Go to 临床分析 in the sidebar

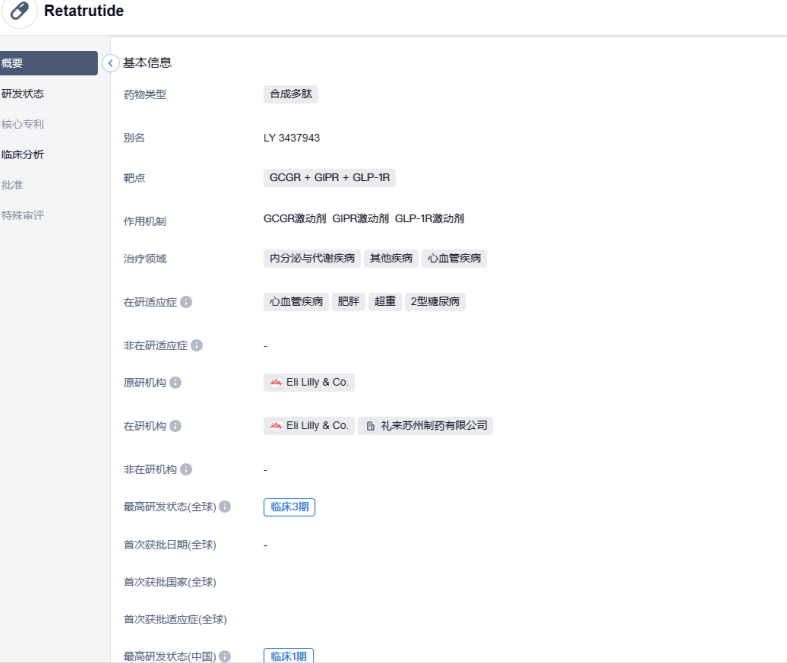point(23,155)
